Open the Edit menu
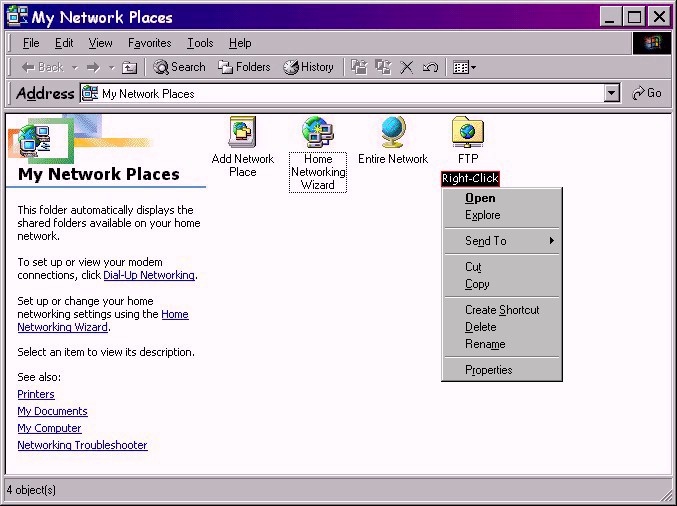The height and width of the screenshot is (506, 677). [x=64, y=43]
